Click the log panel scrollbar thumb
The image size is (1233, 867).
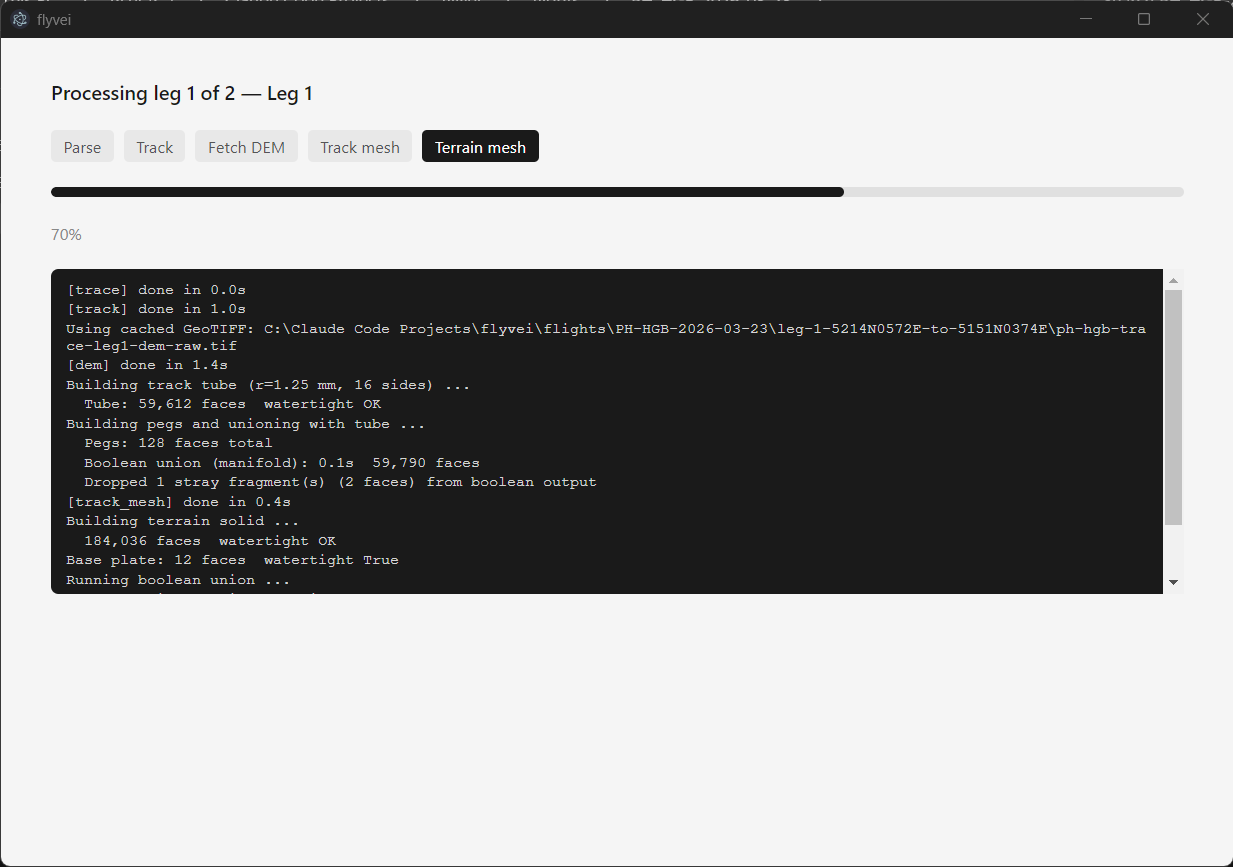pos(1174,407)
